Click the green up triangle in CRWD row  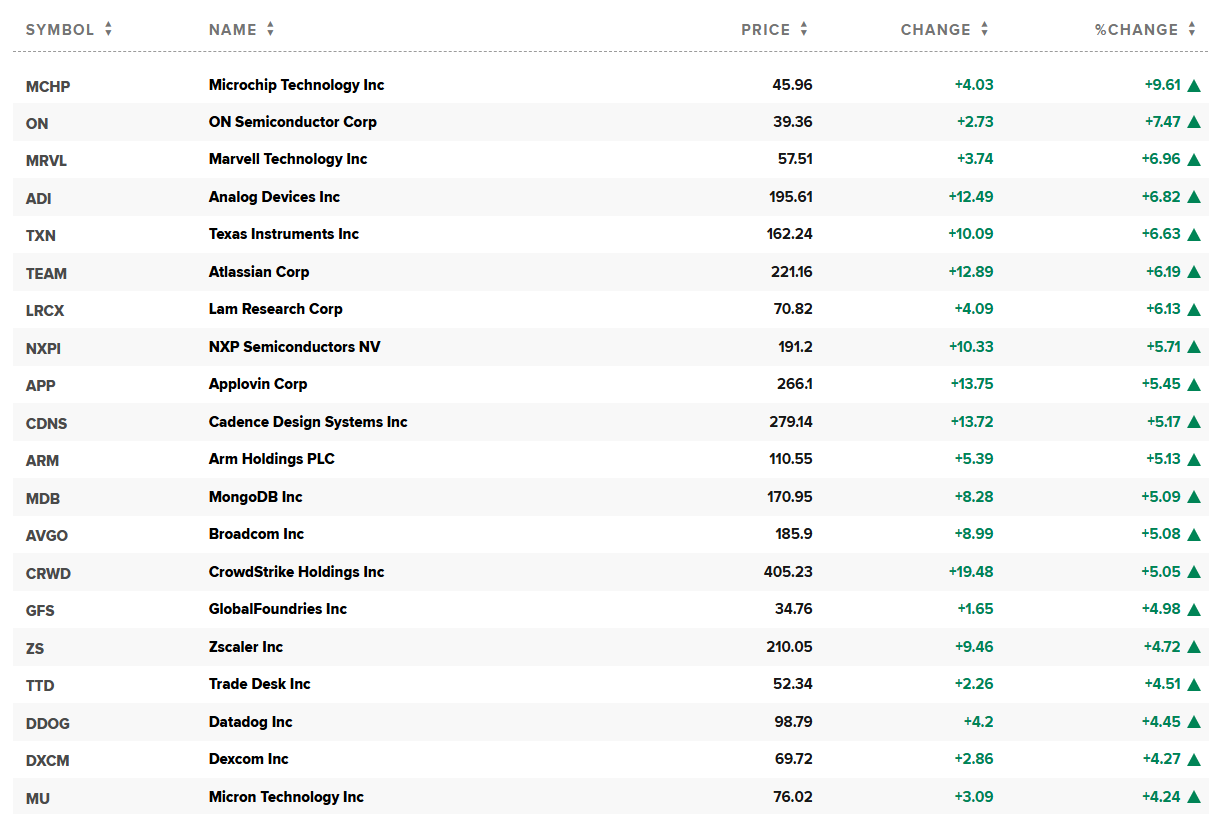[x=1193, y=572]
